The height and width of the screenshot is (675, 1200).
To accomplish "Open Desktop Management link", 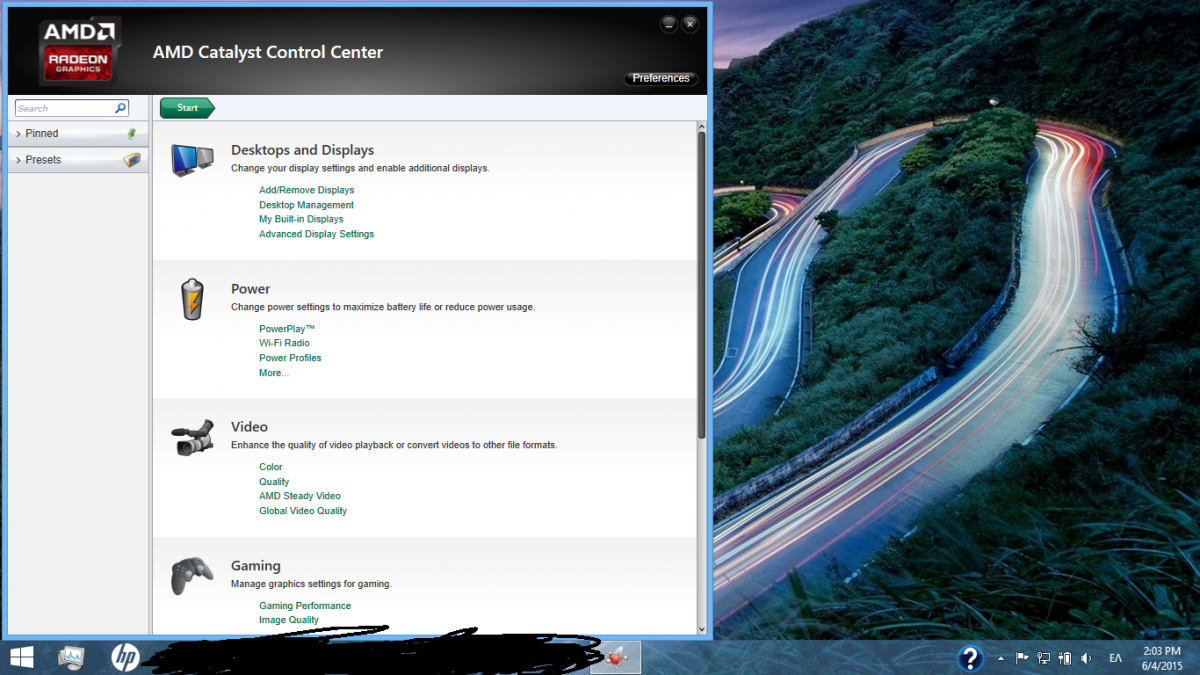I will (306, 205).
